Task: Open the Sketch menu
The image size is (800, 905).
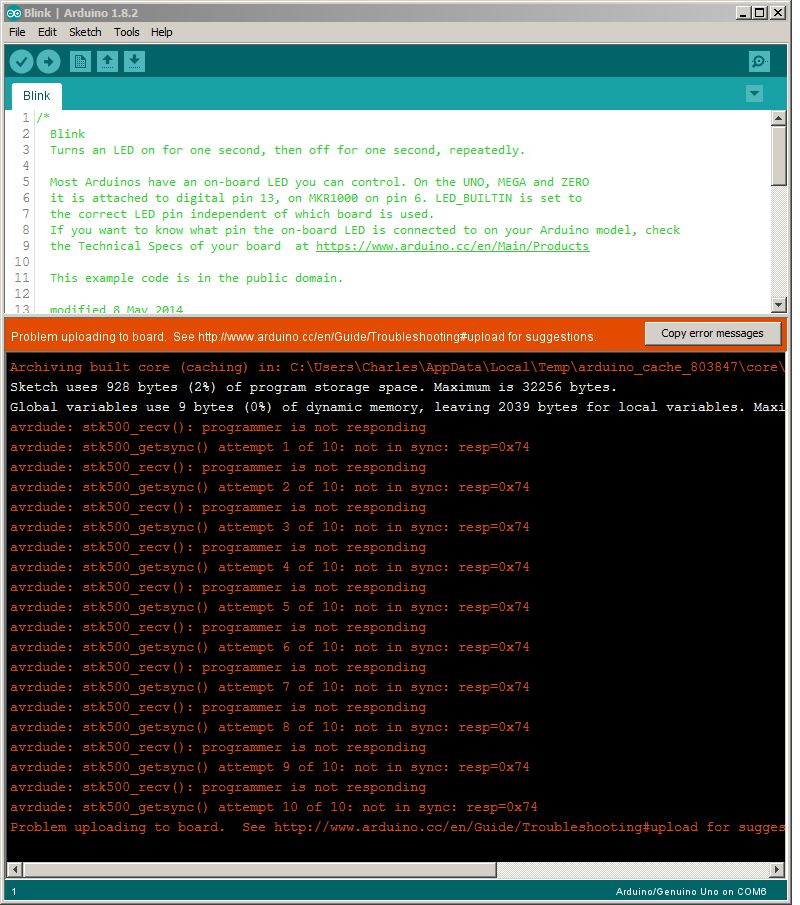Action: click(x=85, y=32)
